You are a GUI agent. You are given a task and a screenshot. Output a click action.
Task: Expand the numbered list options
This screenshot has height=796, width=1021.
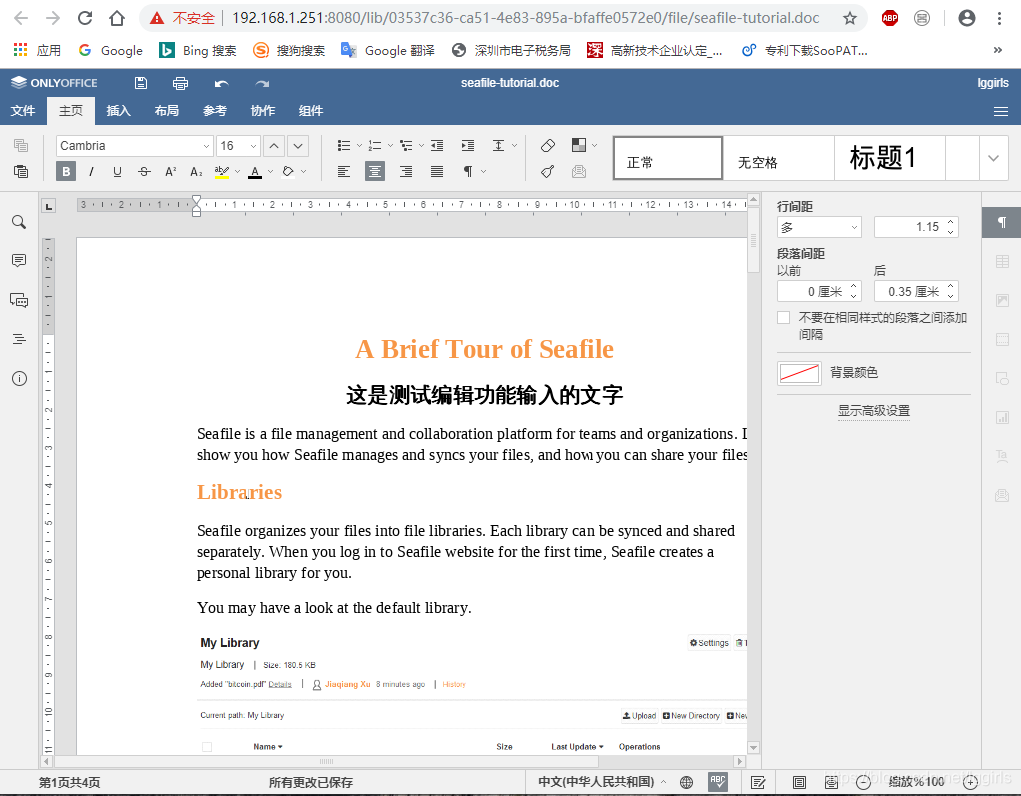point(390,146)
